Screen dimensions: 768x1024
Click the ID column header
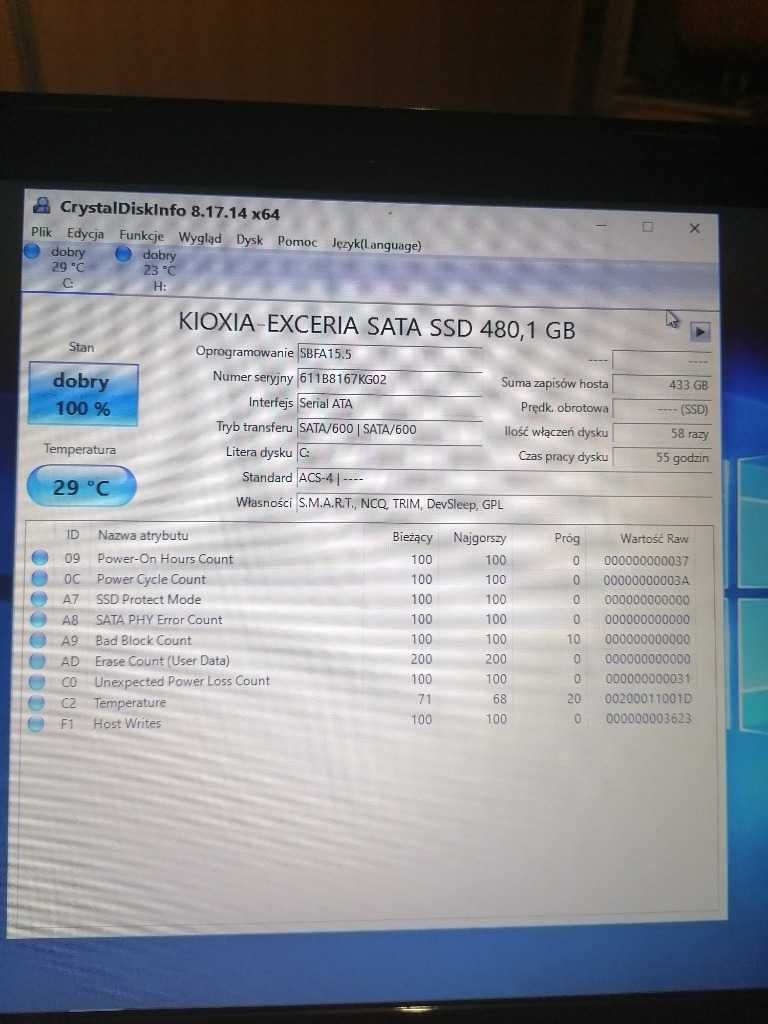pos(72,534)
